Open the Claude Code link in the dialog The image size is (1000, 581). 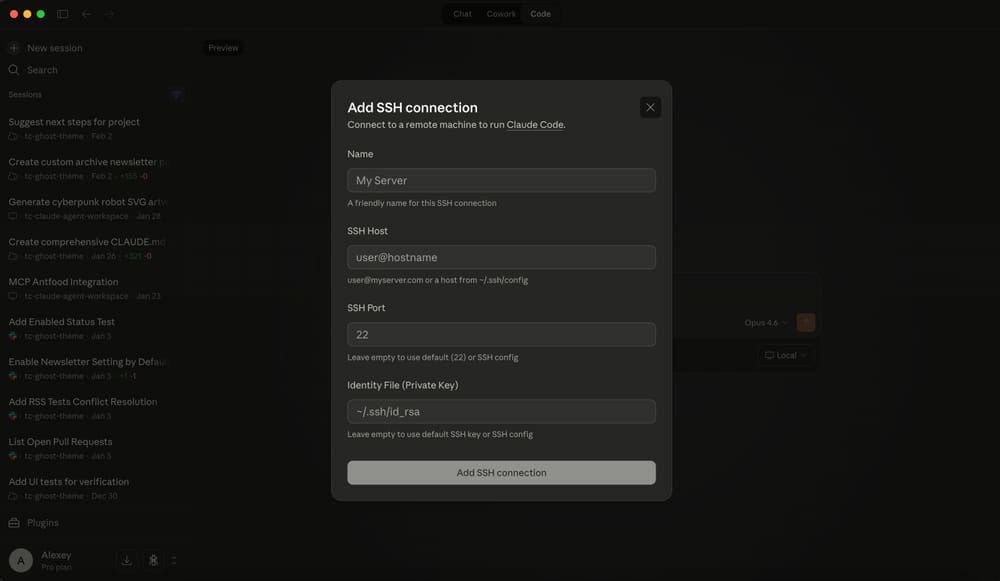[535, 124]
